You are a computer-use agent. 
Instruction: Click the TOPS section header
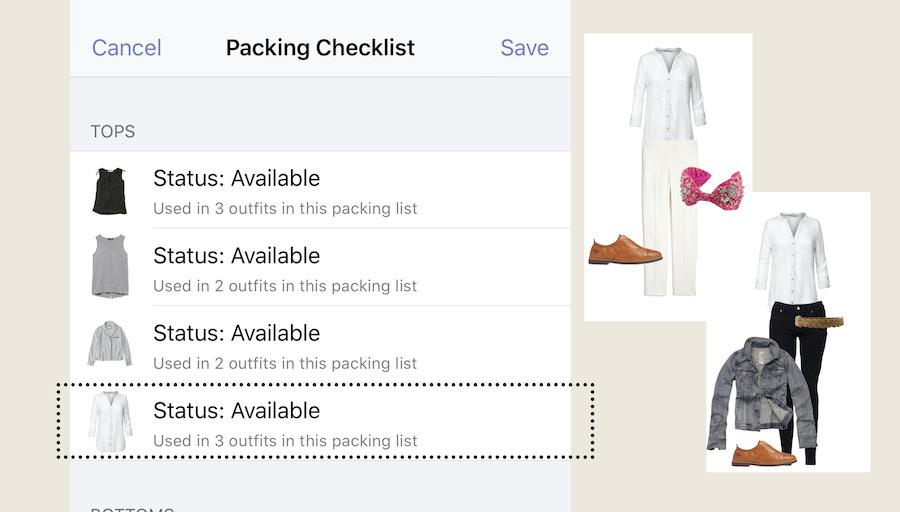[x=112, y=131]
